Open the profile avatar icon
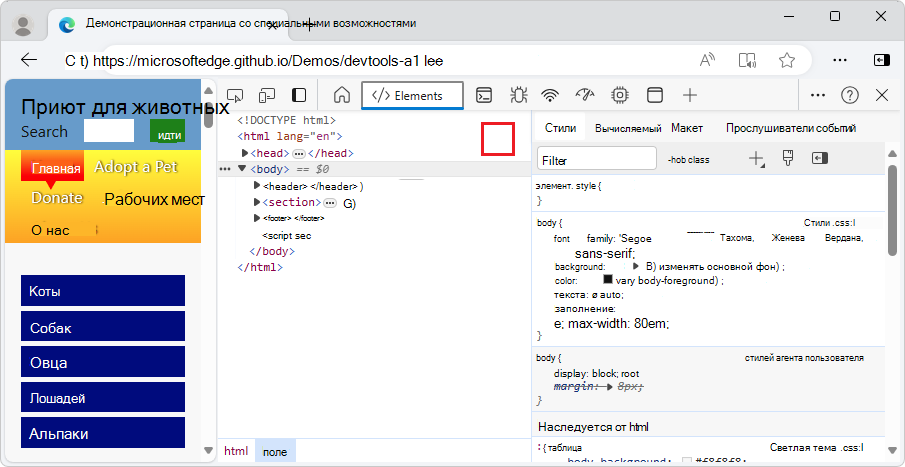Image resolution: width=905 pixels, height=467 pixels. point(23,24)
